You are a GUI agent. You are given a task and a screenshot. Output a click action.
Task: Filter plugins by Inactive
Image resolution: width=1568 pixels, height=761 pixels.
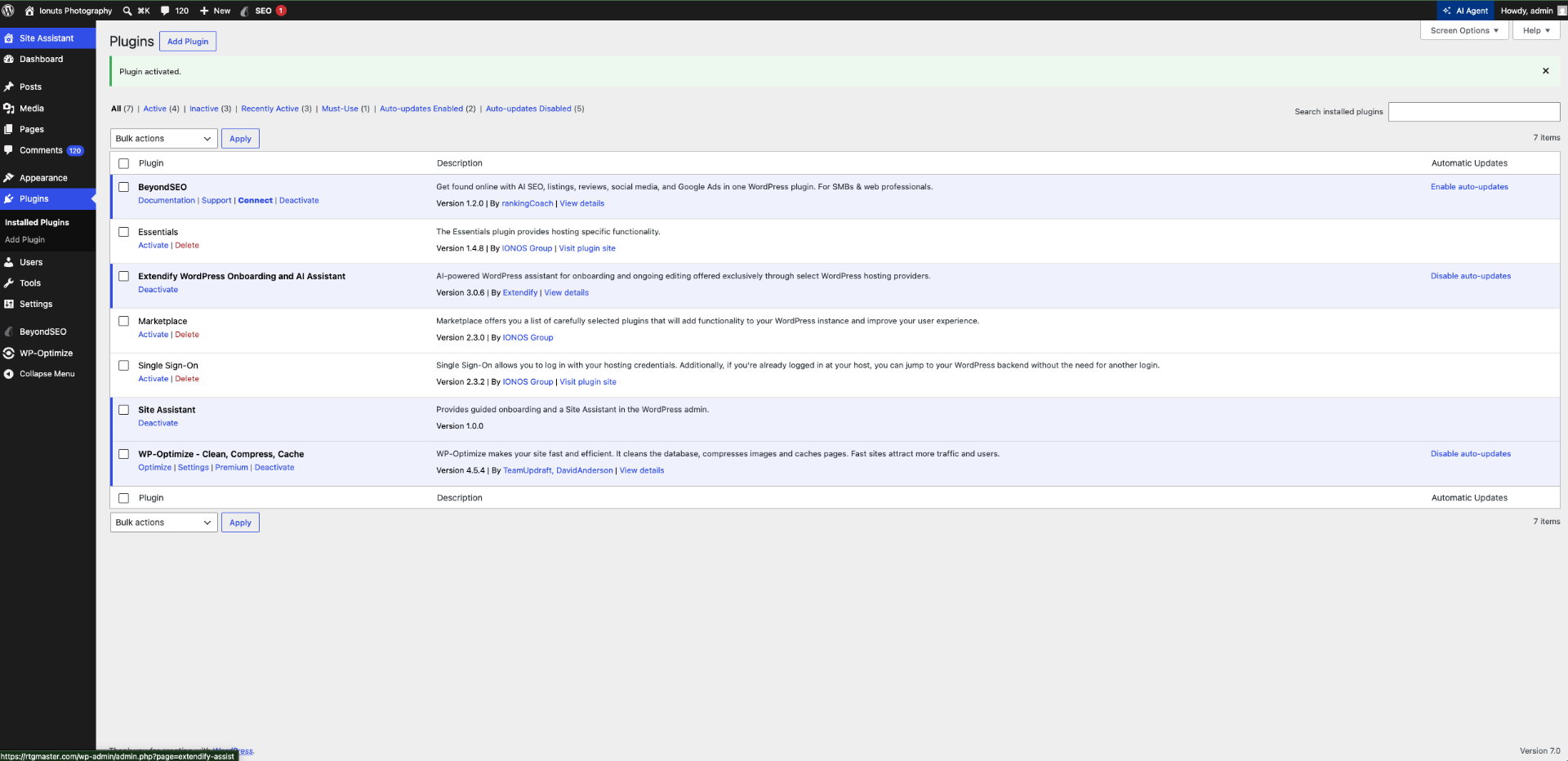(x=204, y=109)
